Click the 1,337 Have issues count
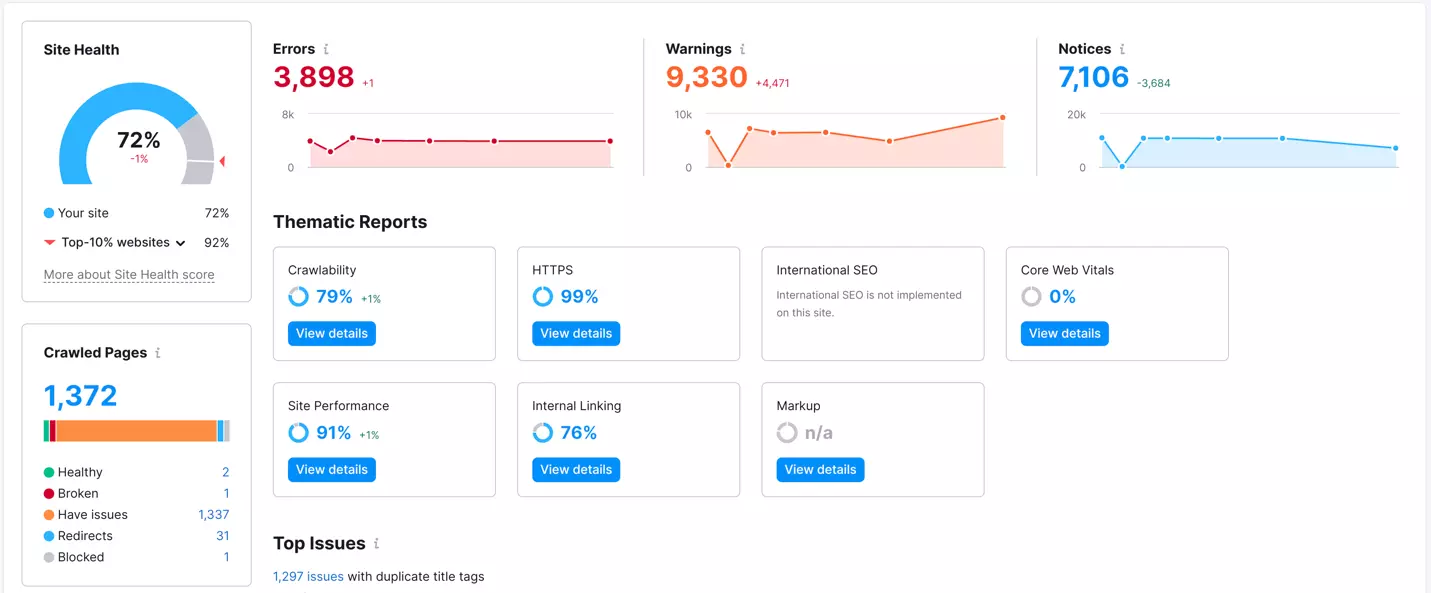 (213, 515)
